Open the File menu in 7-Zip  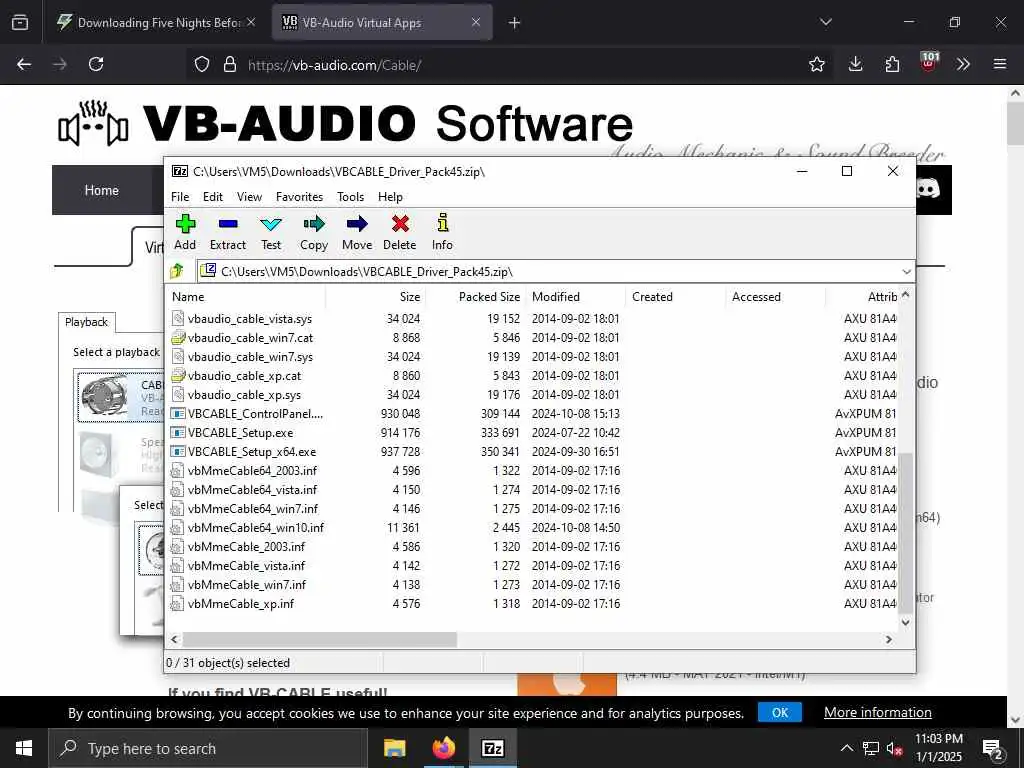[x=180, y=197]
